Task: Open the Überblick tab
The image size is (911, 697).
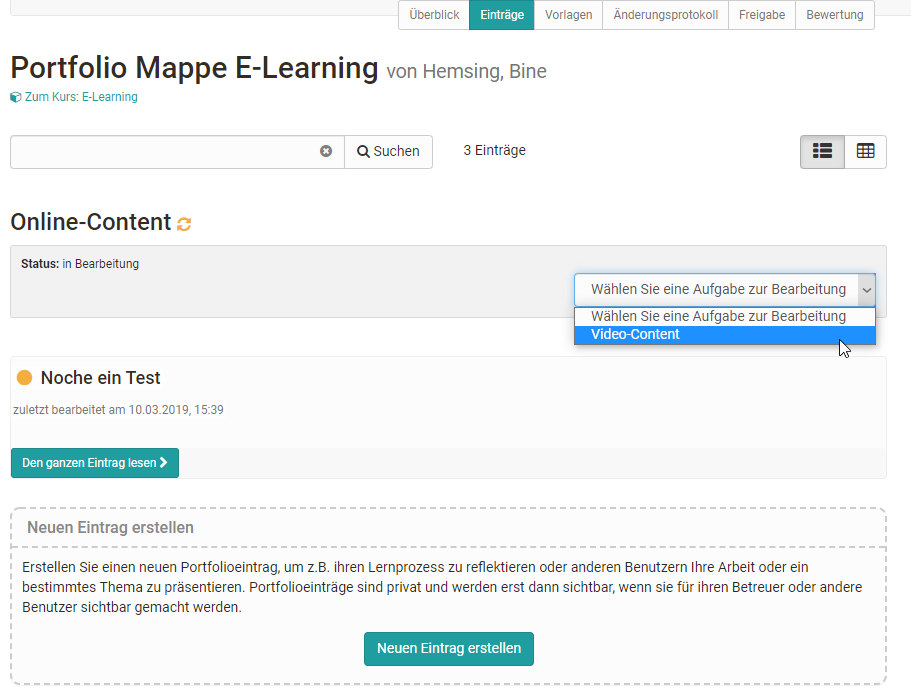Action: pyautogui.click(x=434, y=15)
